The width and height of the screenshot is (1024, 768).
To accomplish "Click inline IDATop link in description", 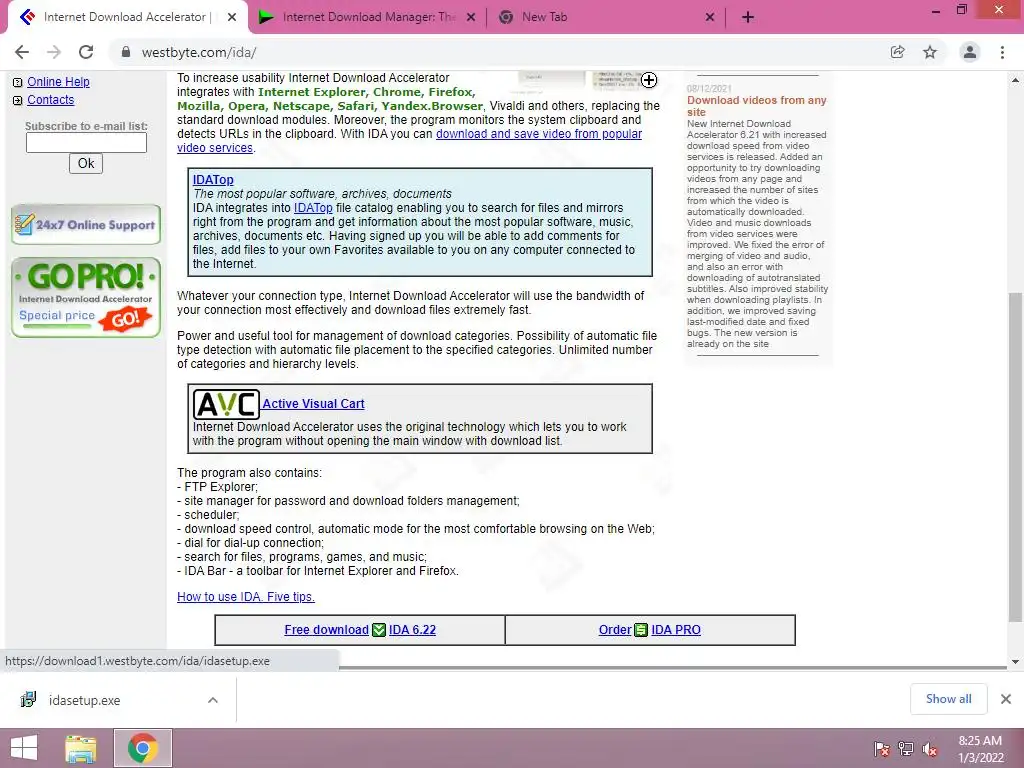I will 313,208.
